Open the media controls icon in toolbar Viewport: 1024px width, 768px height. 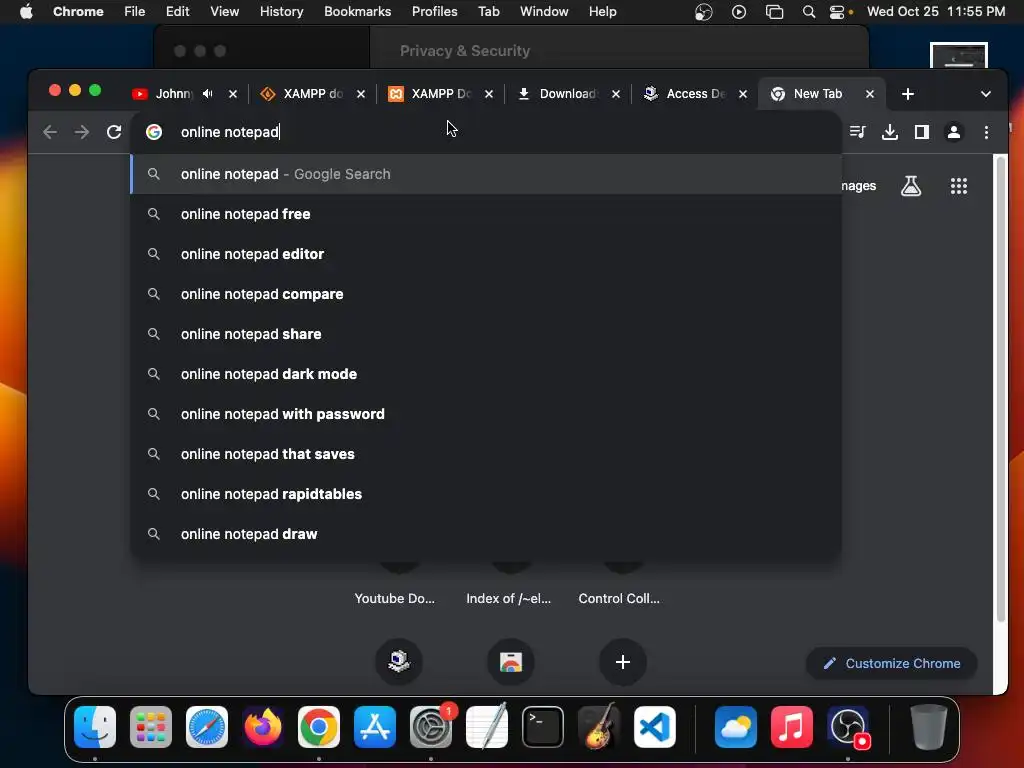pos(857,133)
